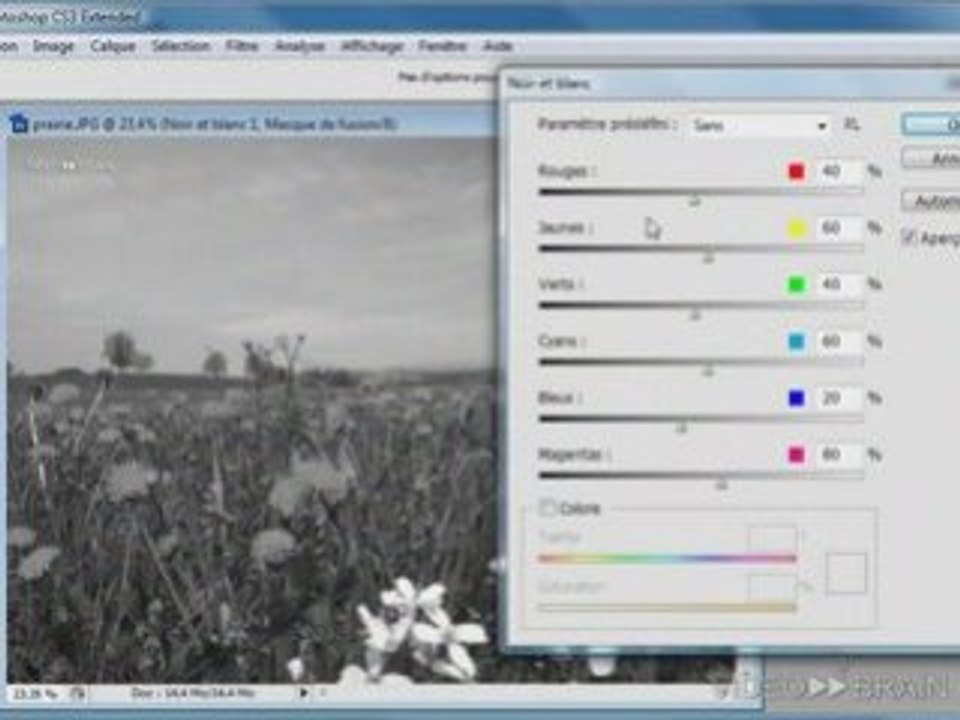Open the Analyse menu

click(x=299, y=46)
